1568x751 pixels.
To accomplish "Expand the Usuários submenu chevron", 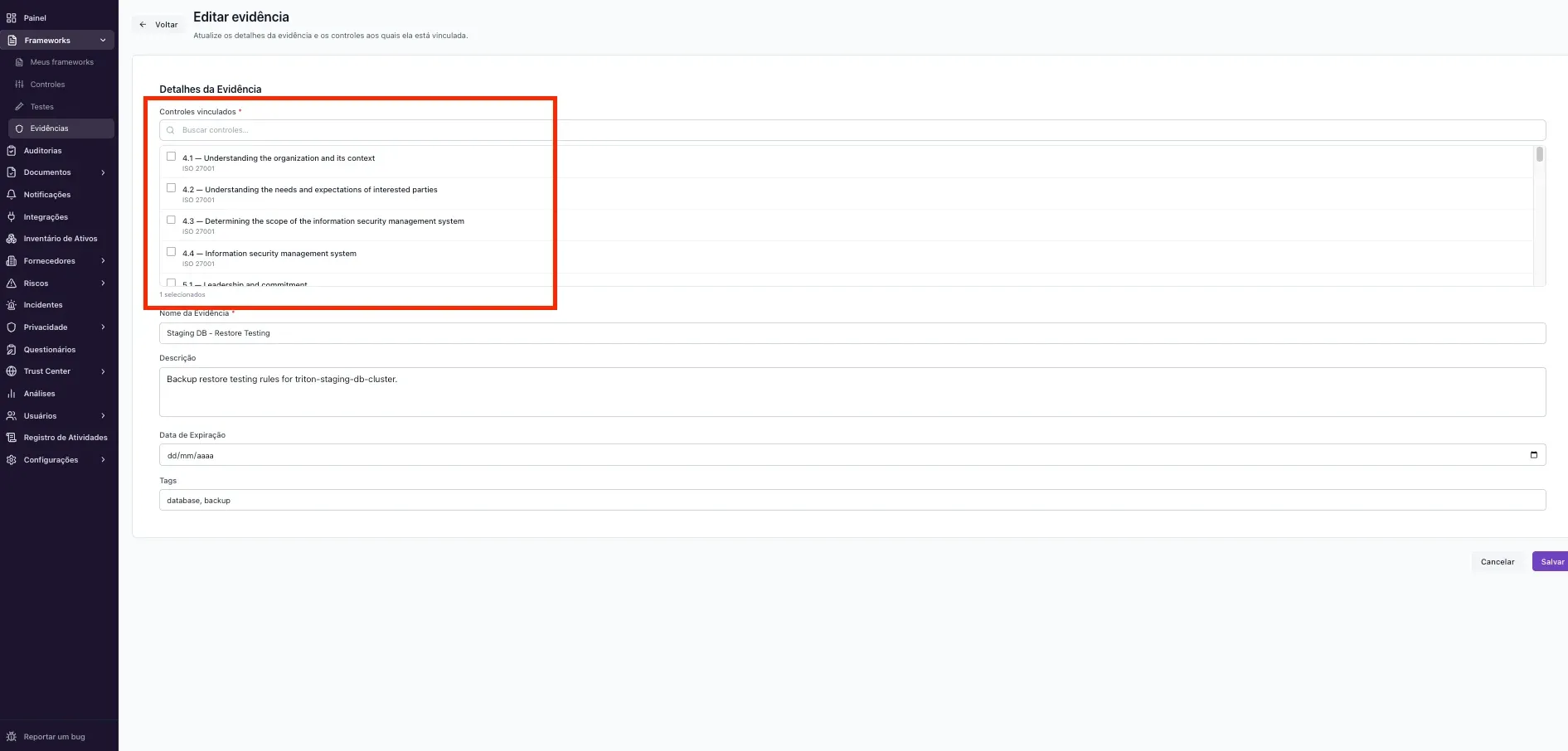I will (103, 416).
